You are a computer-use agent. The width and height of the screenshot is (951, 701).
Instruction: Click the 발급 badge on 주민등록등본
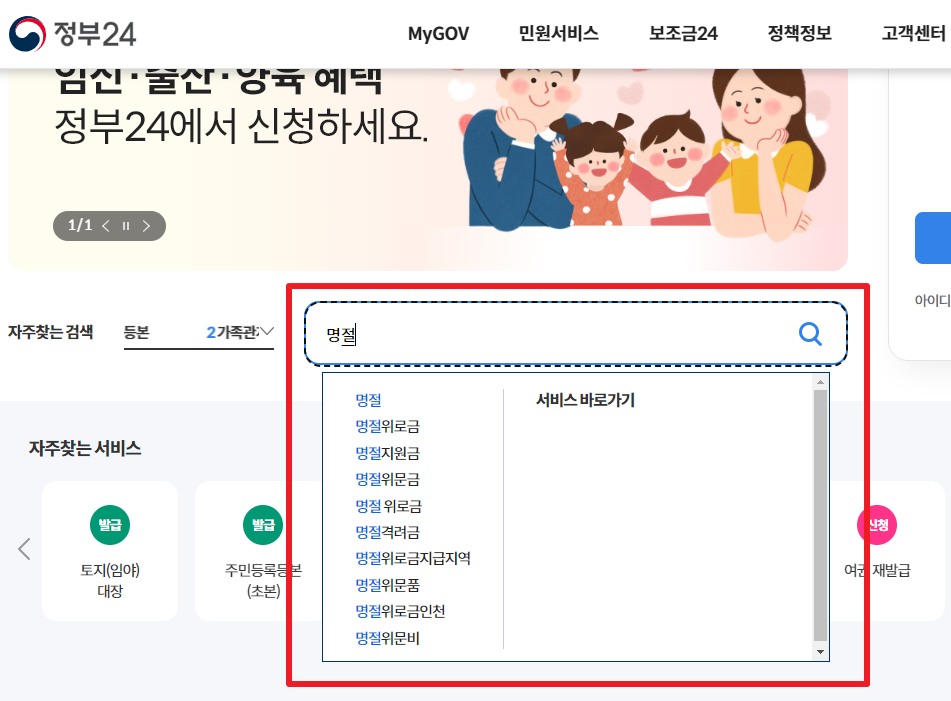(263, 525)
